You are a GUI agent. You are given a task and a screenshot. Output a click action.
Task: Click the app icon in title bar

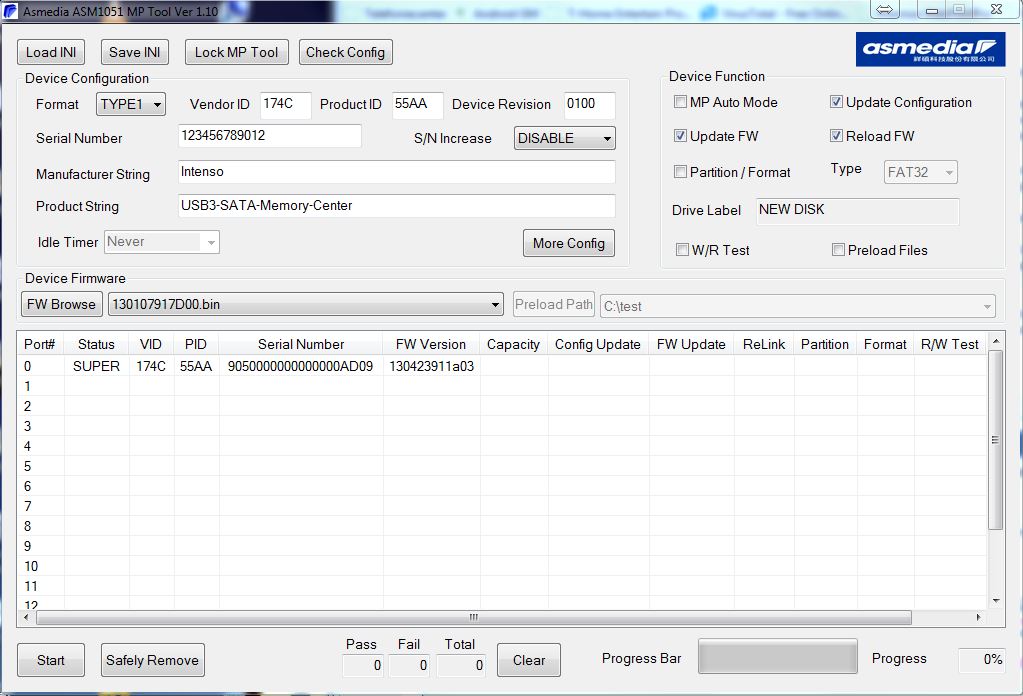click(11, 10)
